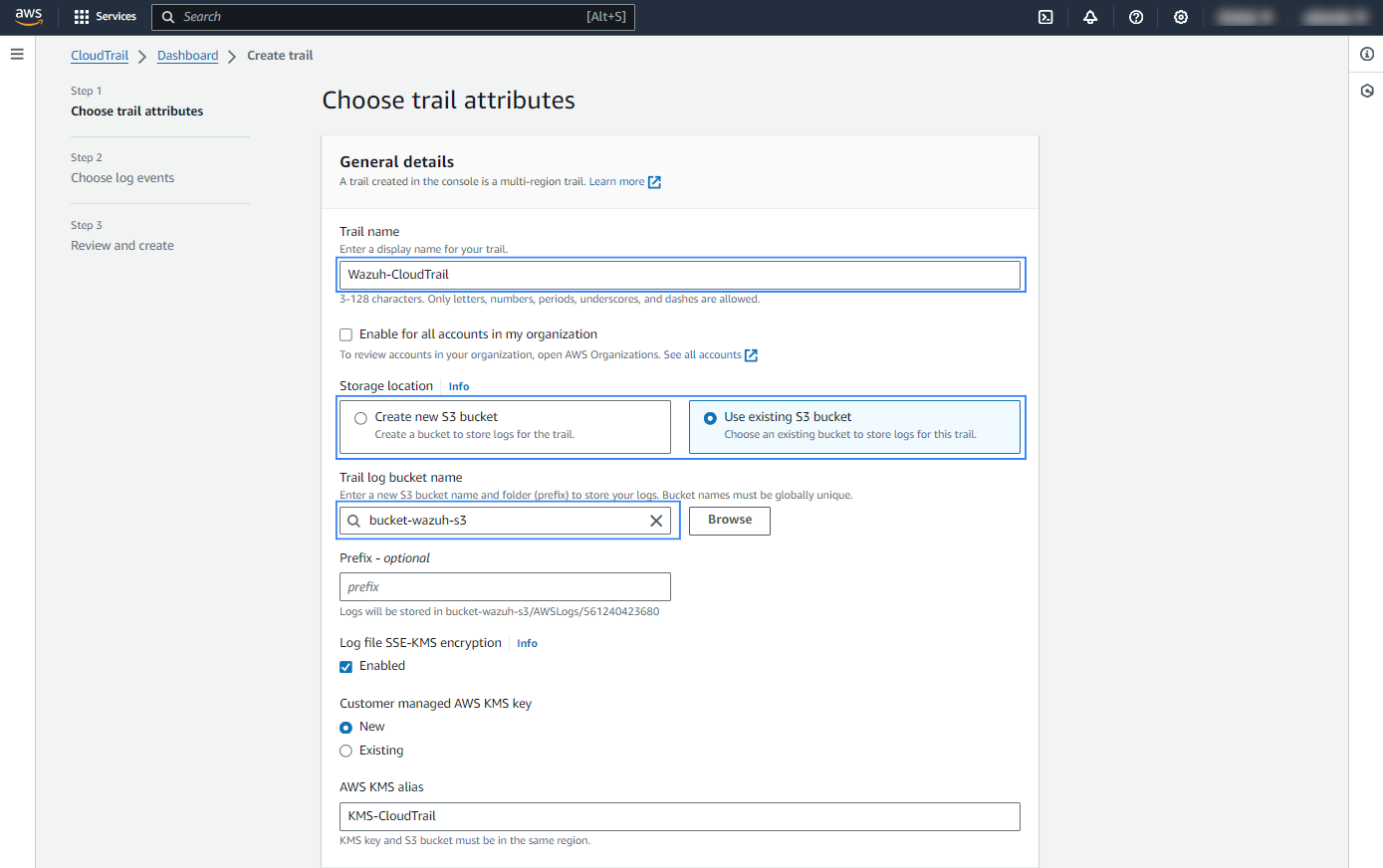This screenshot has width=1383, height=868.
Task: Click the AWS logo home icon
Action: 29,17
